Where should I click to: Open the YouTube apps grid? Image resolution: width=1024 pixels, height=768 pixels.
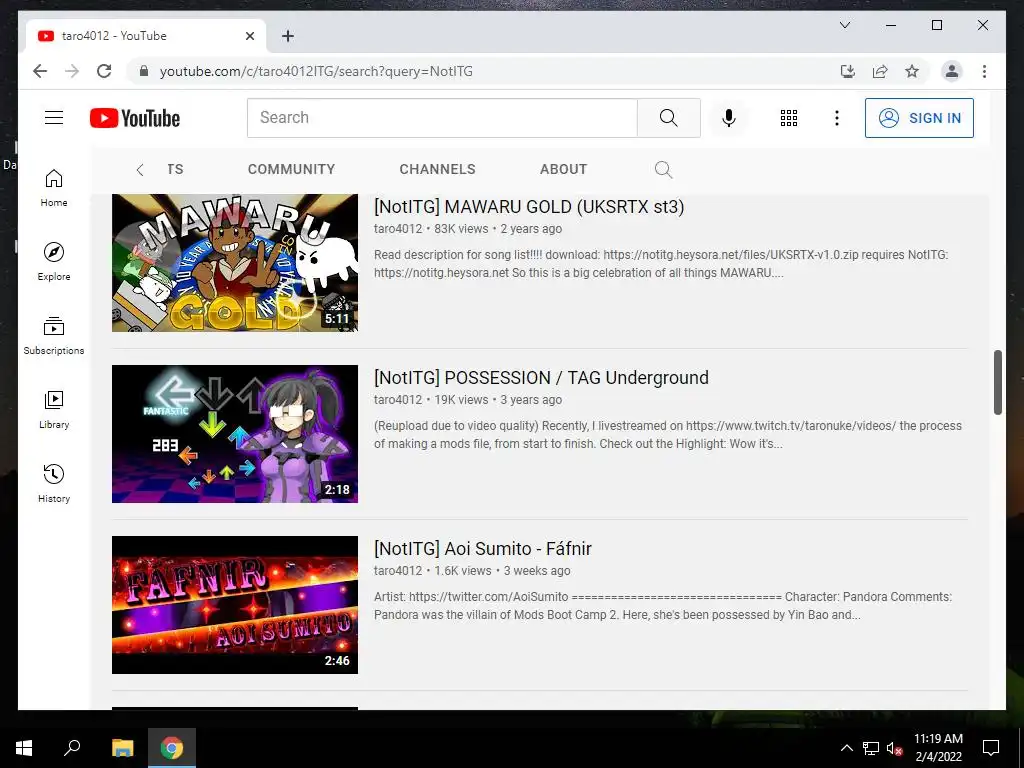[x=789, y=118]
